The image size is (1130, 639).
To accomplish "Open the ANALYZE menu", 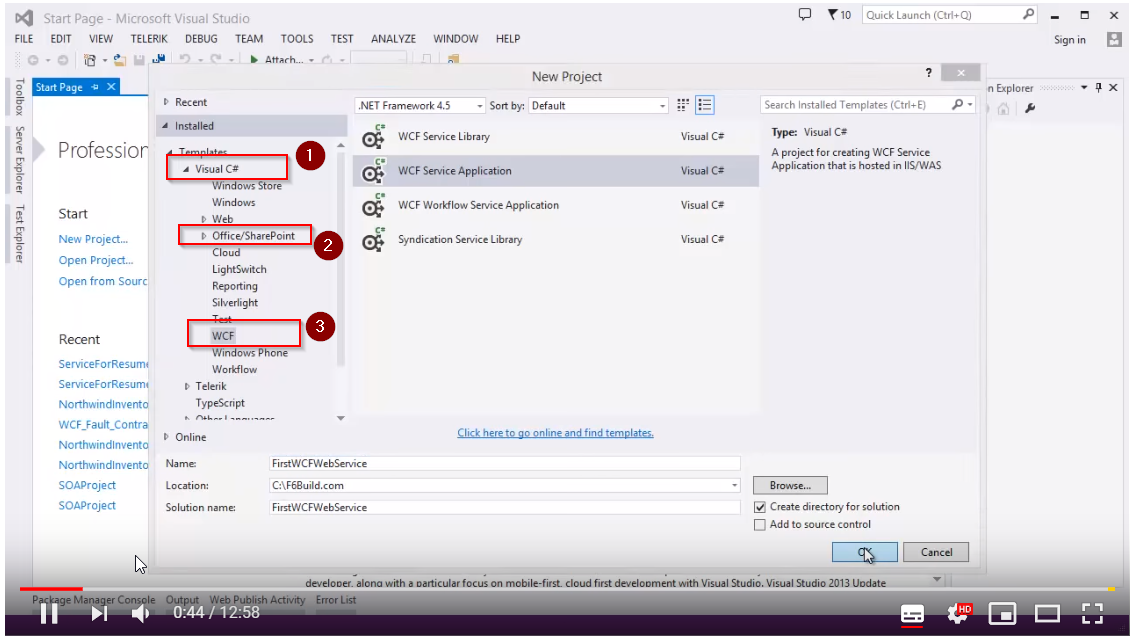I will [x=393, y=39].
